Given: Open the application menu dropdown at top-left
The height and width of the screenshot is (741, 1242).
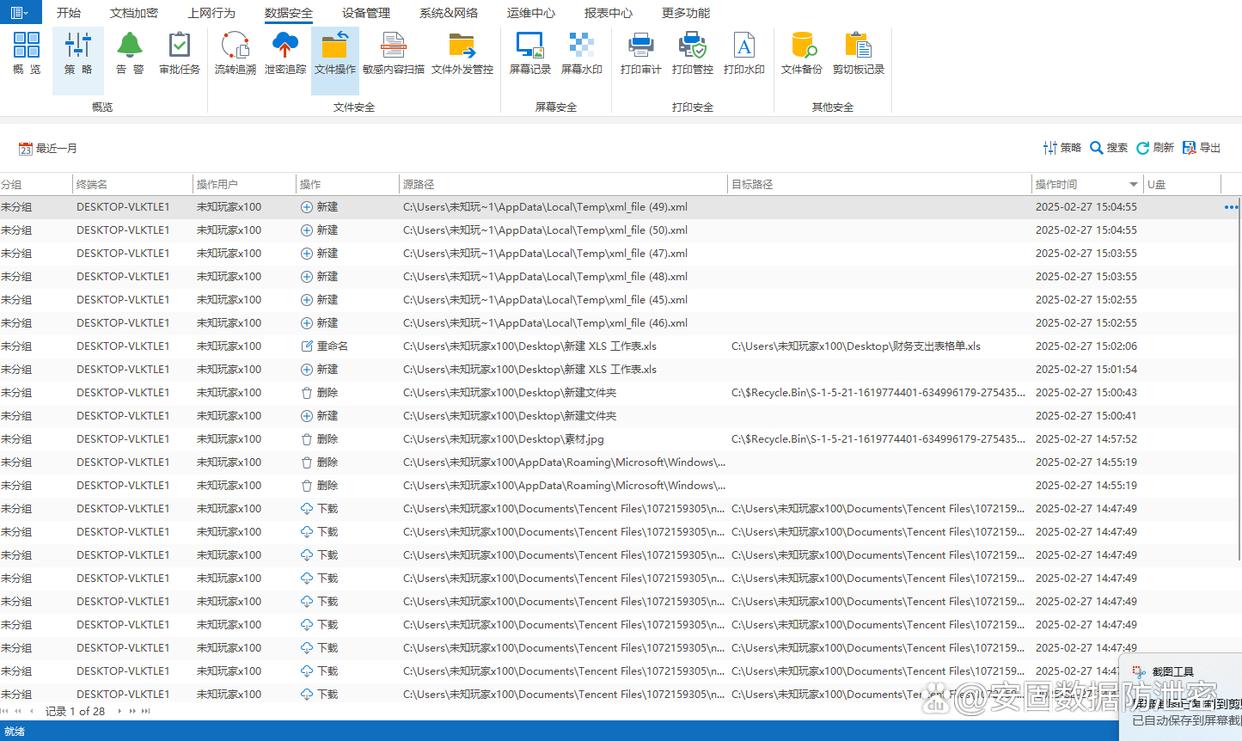Looking at the screenshot, I should click(19, 13).
